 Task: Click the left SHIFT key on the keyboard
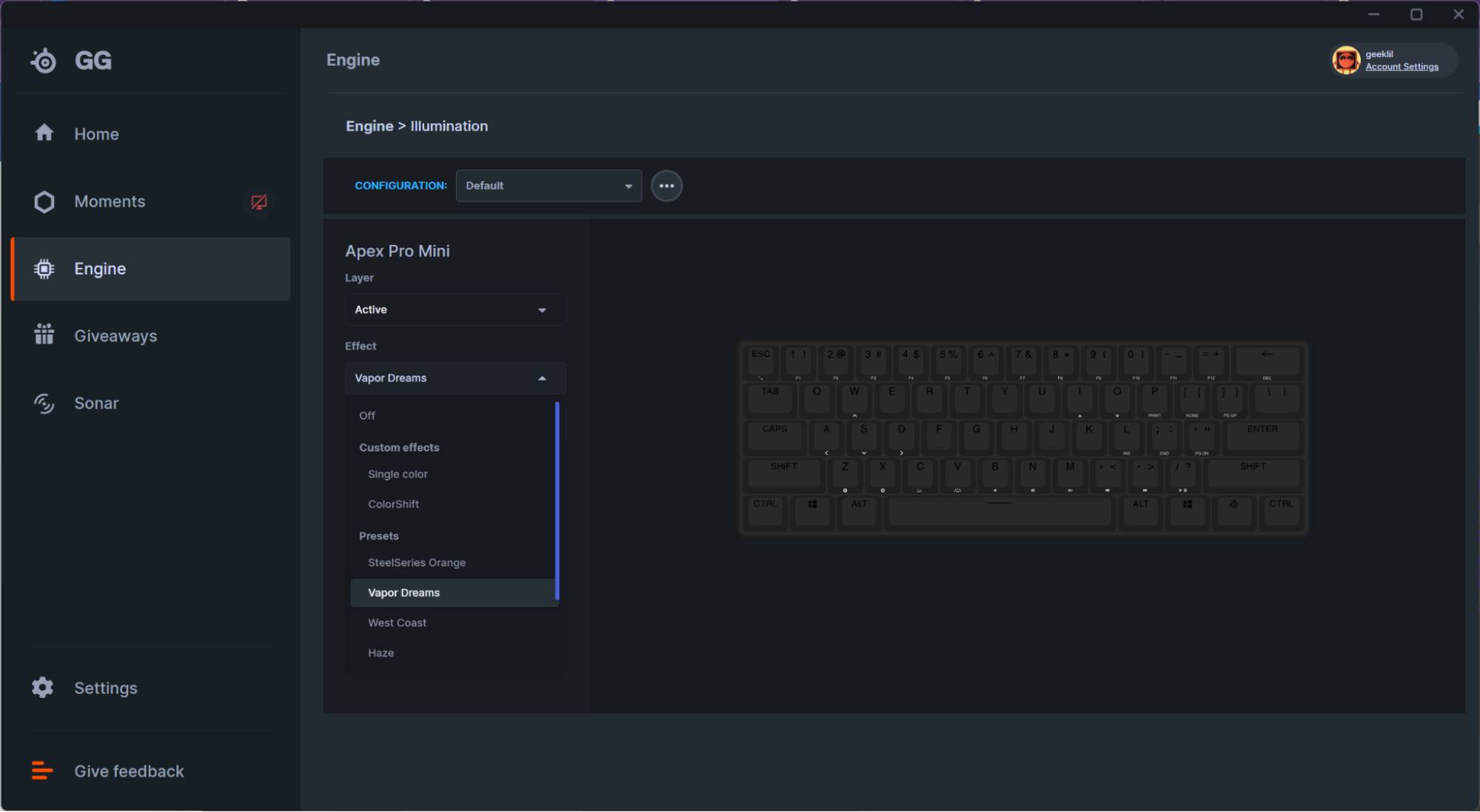pos(783,474)
